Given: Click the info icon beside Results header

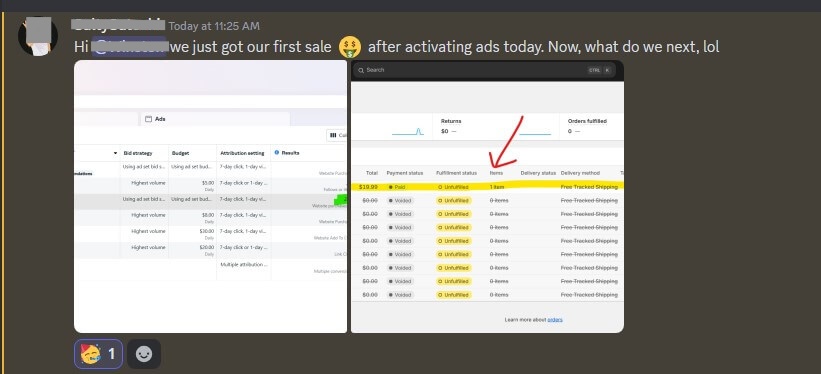Looking at the screenshot, I should pyautogui.click(x=276, y=152).
